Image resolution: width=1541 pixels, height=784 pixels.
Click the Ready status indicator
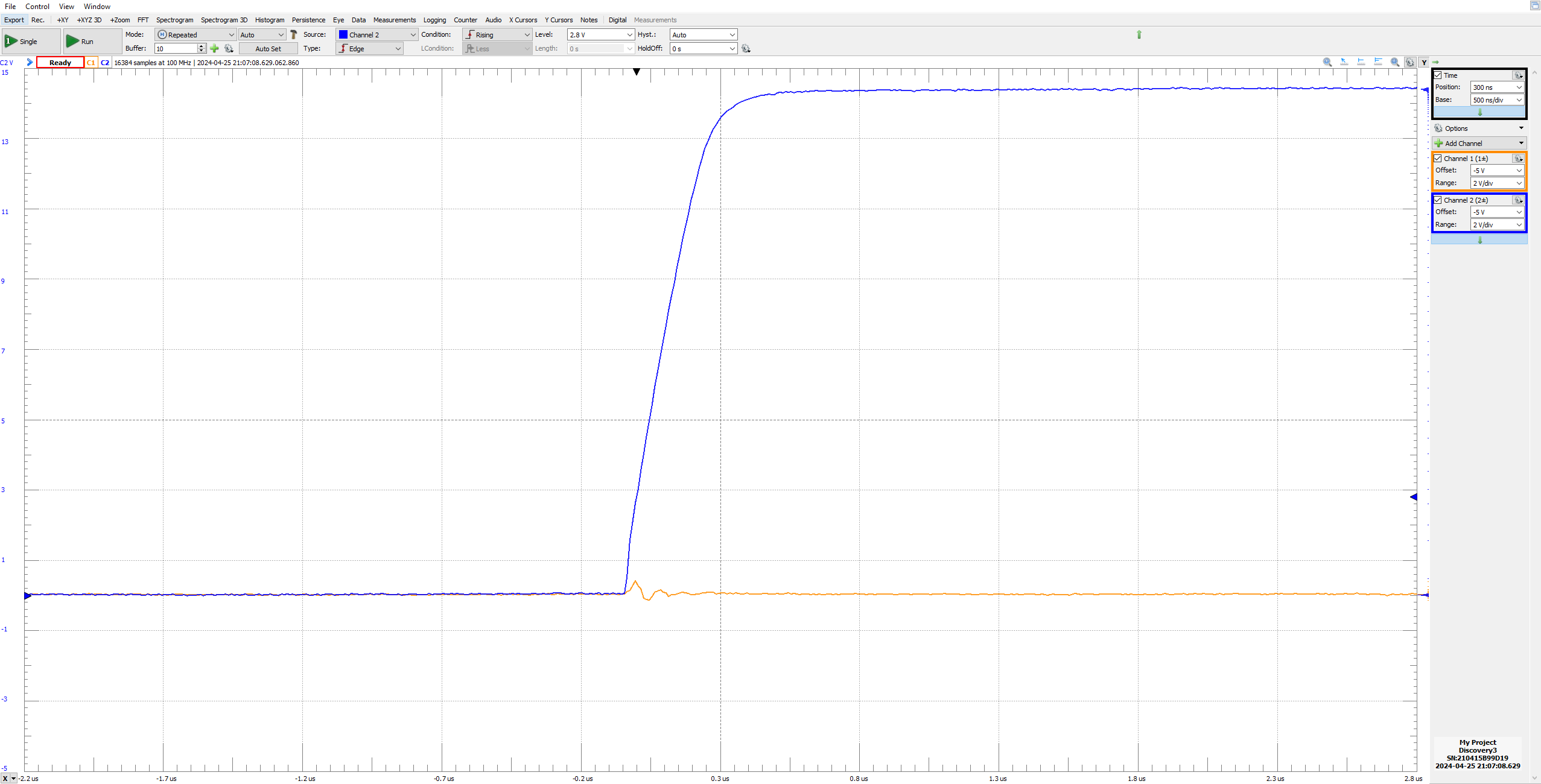pos(60,62)
